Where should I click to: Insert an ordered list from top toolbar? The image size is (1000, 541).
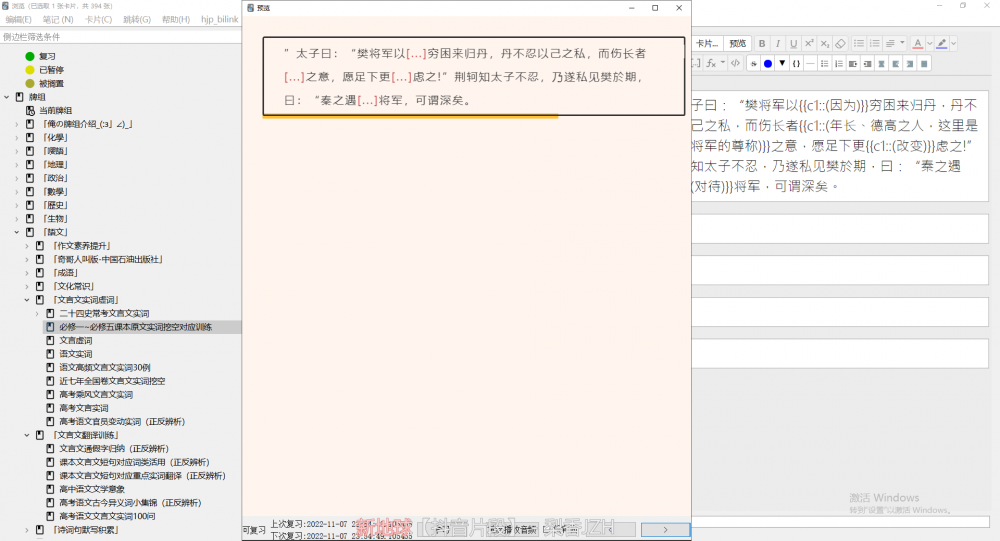(875, 43)
